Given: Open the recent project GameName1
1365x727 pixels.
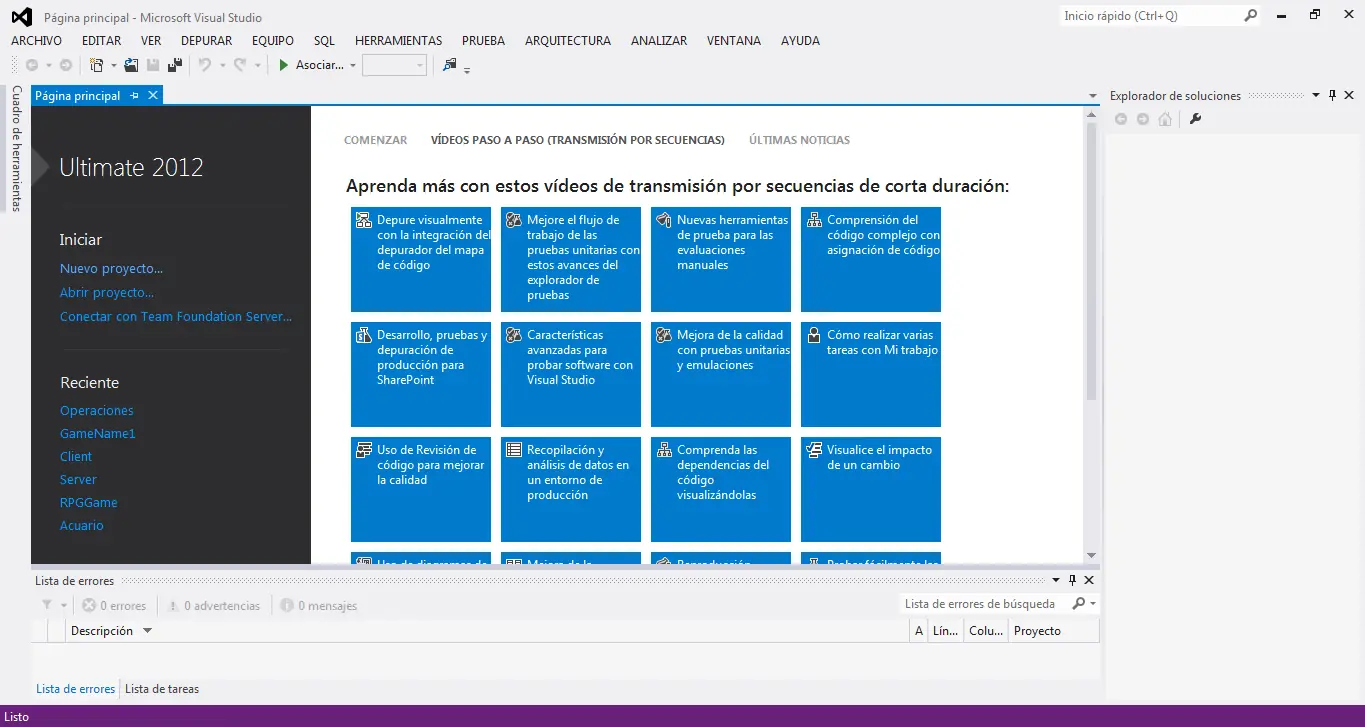Looking at the screenshot, I should (97, 434).
